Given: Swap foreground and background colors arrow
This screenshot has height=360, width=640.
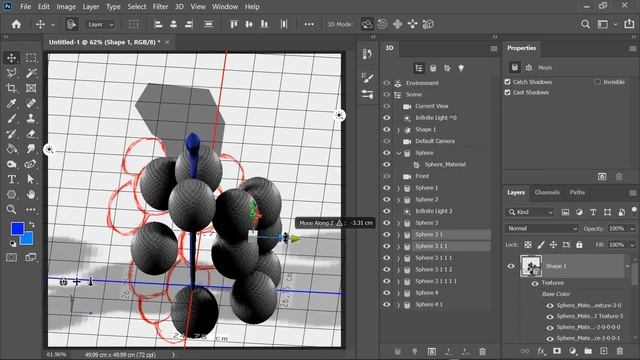Looking at the screenshot, I should click(x=31, y=224).
